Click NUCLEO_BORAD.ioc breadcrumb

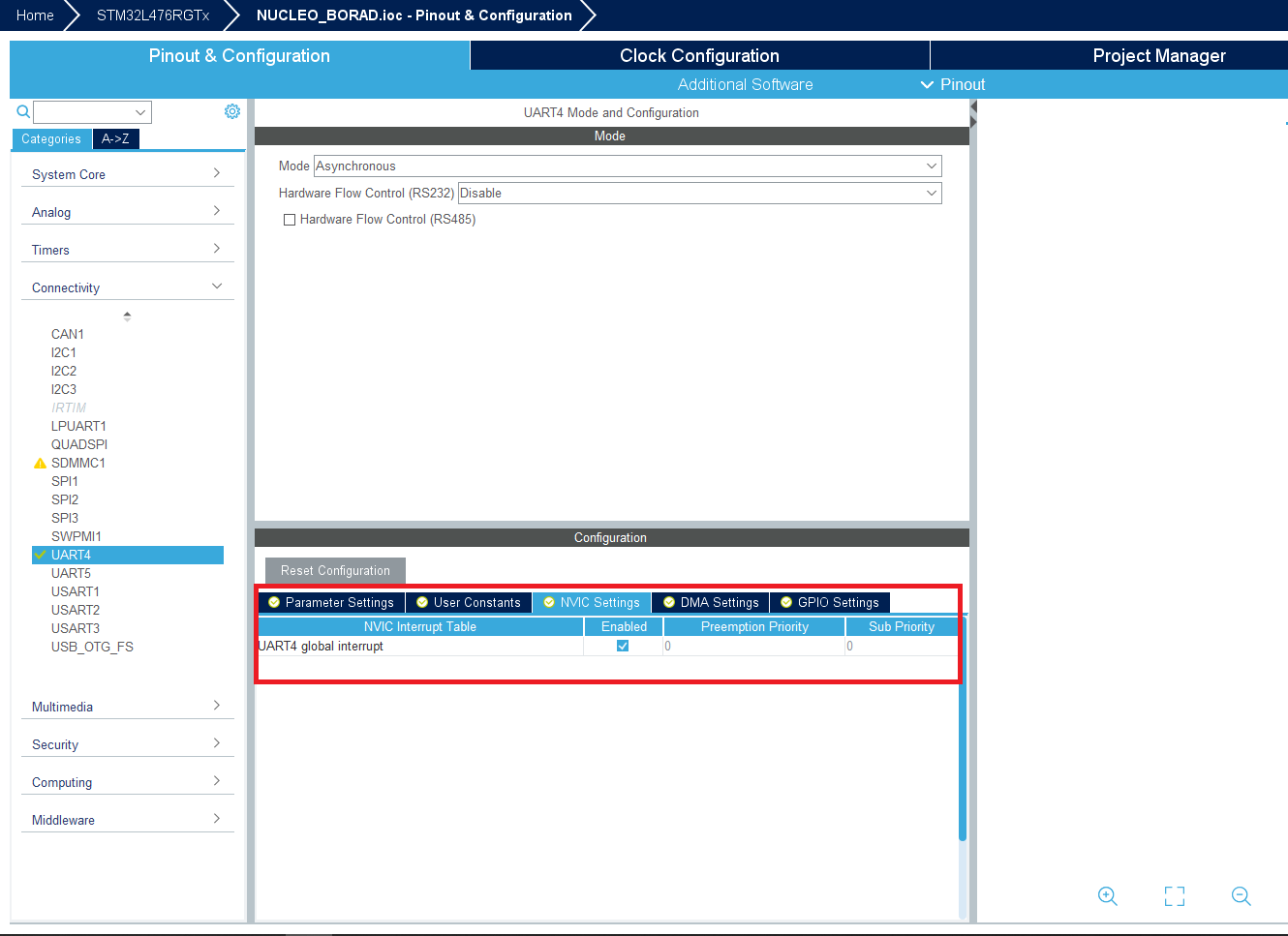[x=414, y=15]
